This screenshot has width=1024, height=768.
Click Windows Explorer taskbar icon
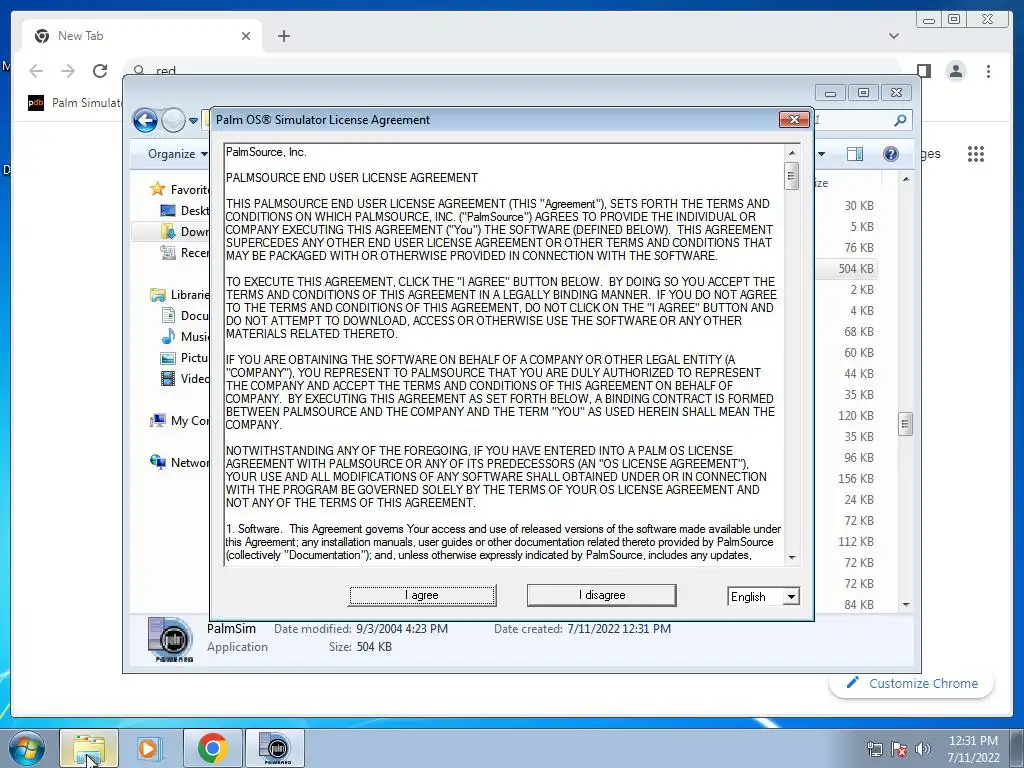click(x=89, y=748)
